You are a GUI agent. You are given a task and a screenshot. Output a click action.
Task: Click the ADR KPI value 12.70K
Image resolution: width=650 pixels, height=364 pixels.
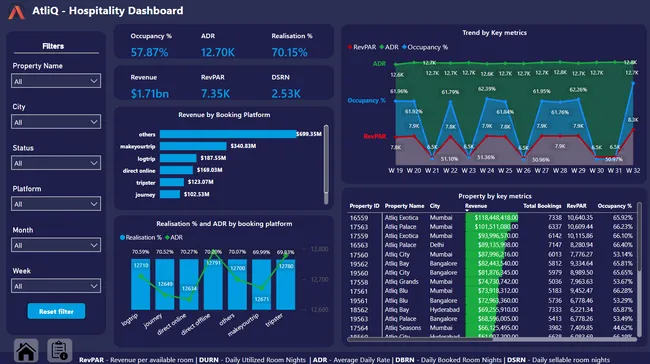[x=218, y=53]
